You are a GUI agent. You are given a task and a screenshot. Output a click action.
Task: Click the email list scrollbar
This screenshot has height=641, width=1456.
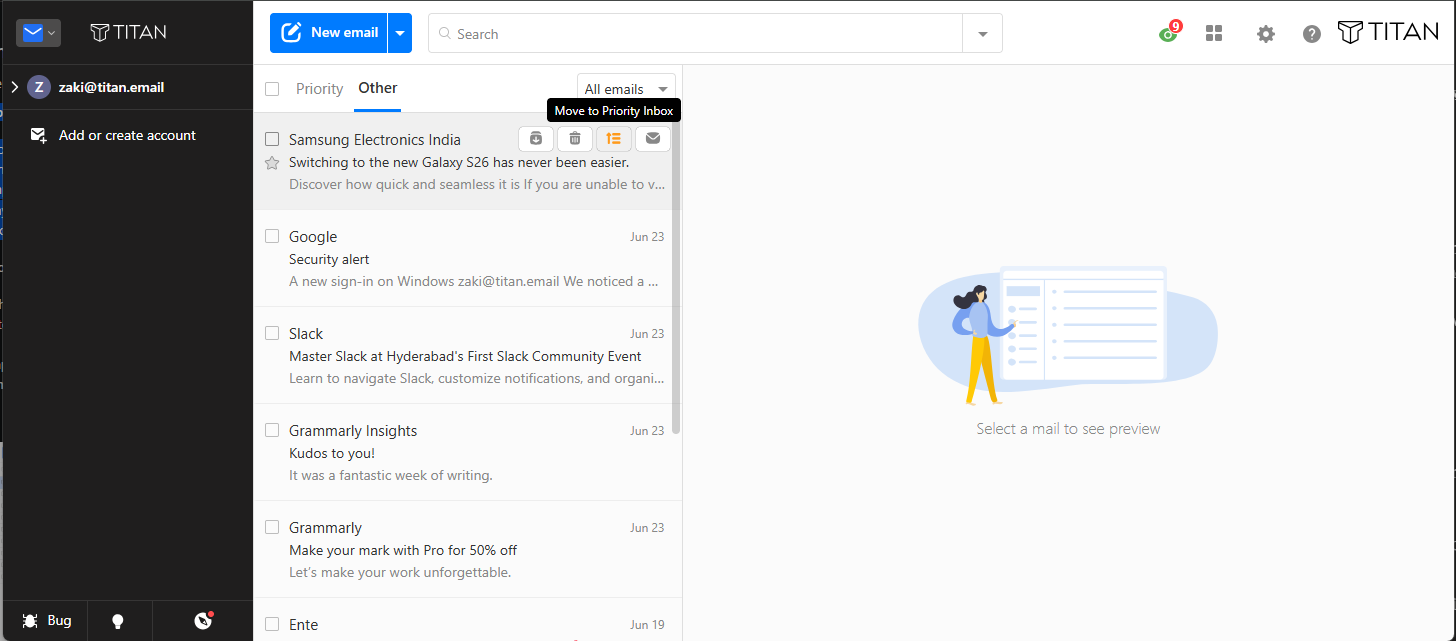(x=676, y=280)
